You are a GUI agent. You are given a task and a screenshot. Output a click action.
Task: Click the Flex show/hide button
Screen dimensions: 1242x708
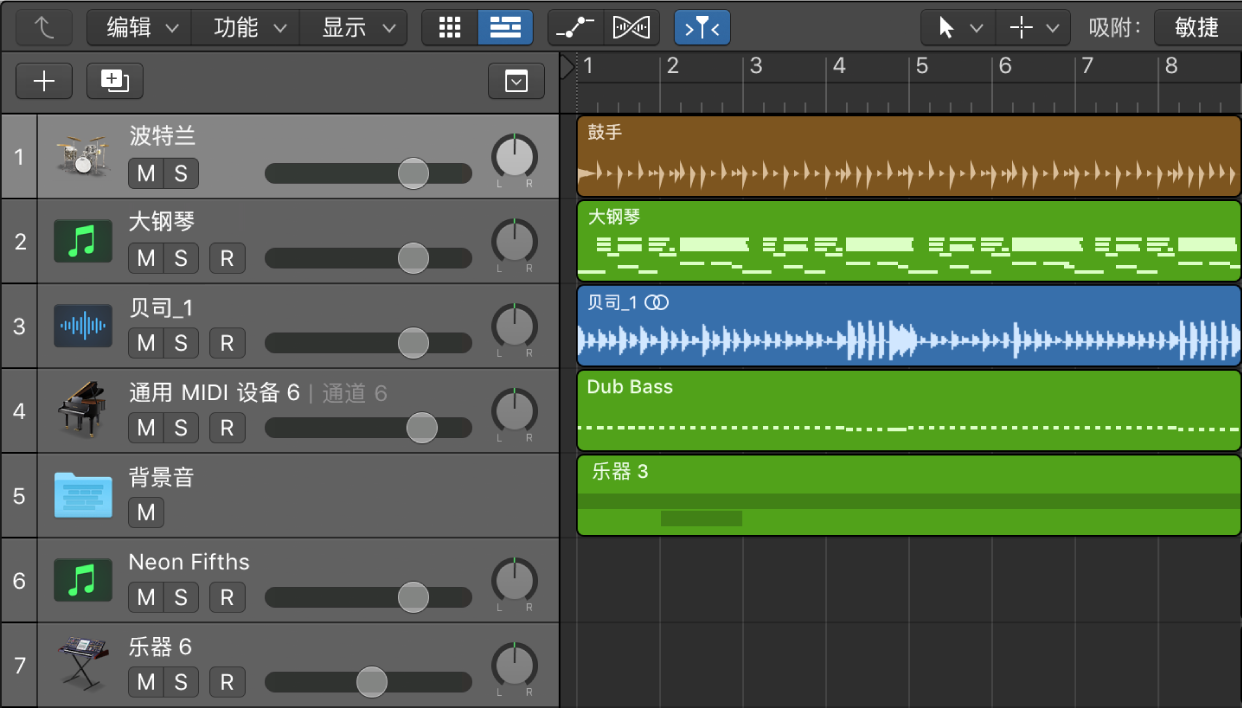631,28
